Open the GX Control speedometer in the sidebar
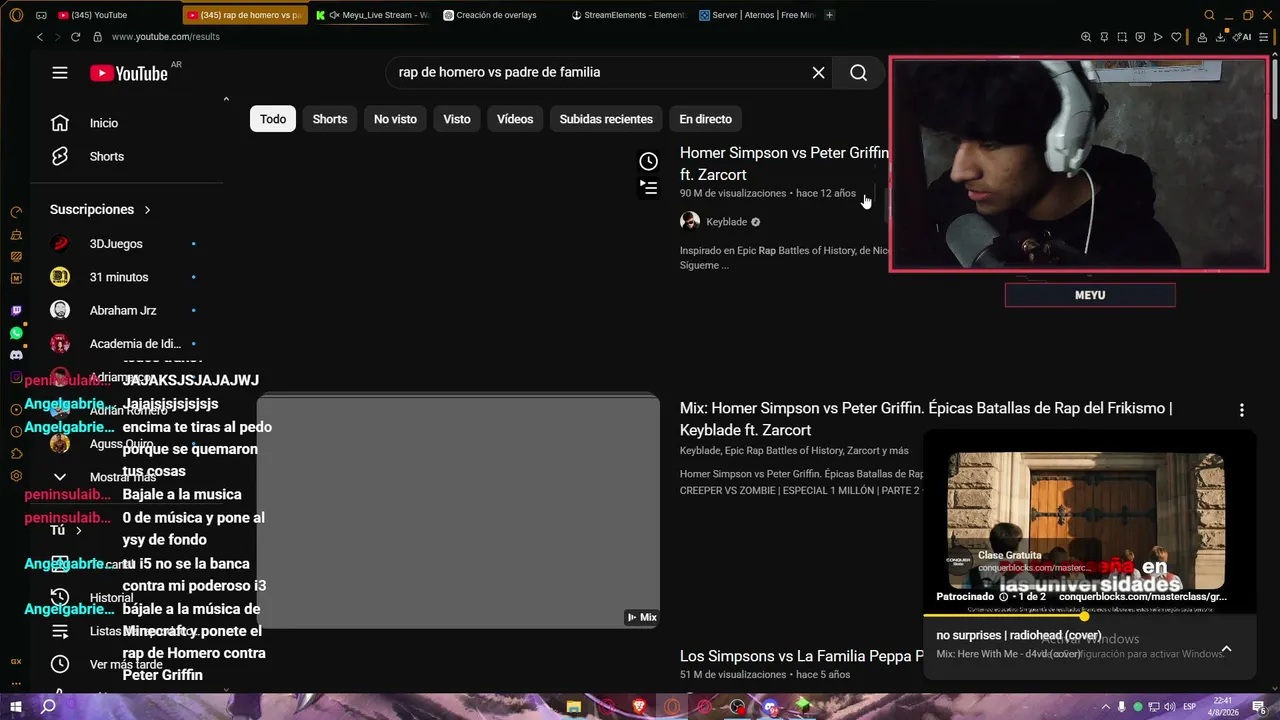Screen dimensions: 1280x720 click(16, 212)
